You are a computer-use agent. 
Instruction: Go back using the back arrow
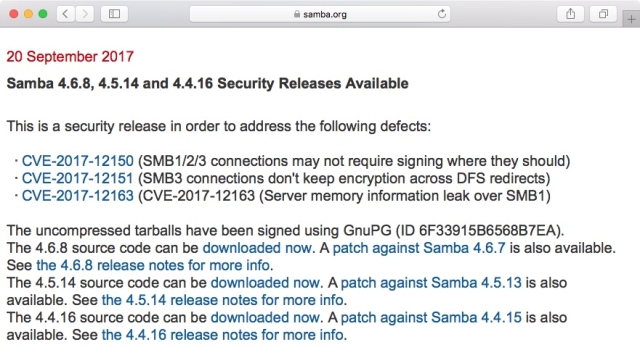coord(65,14)
